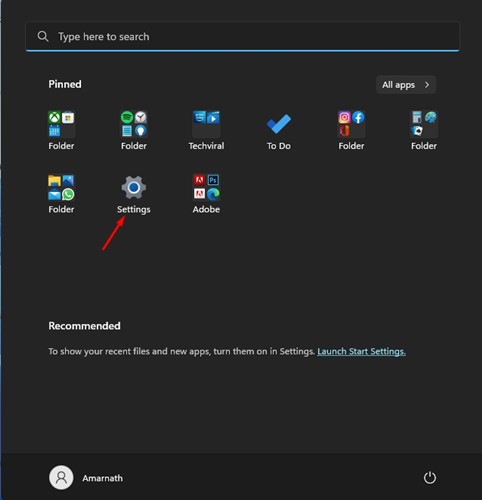482x500 pixels.
Task: Click the Facebook icon in pinned folder
Action: (358, 117)
